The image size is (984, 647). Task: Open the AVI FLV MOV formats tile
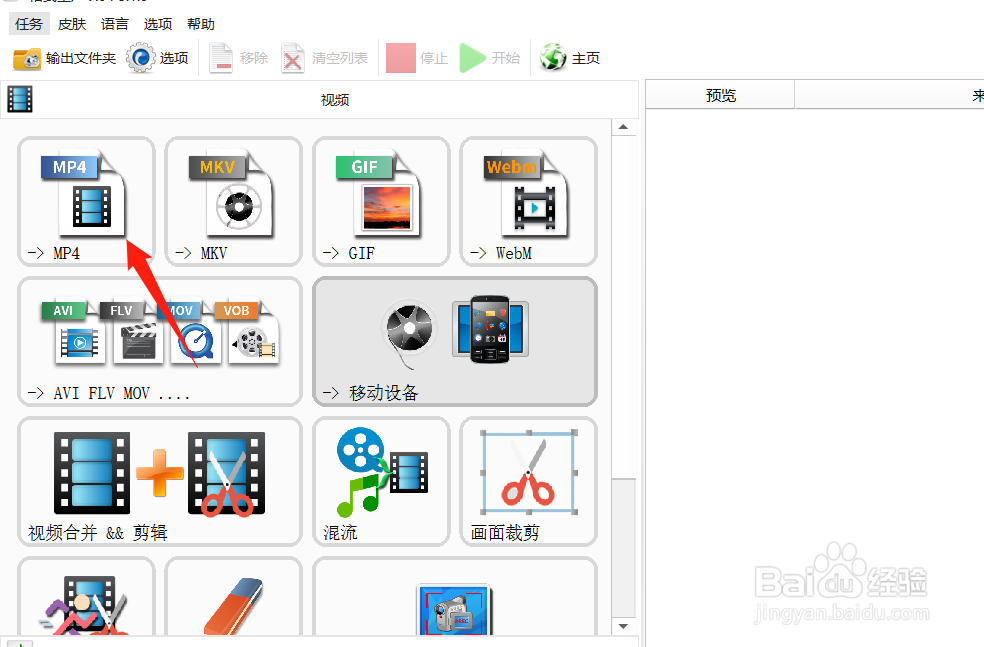[x=160, y=341]
